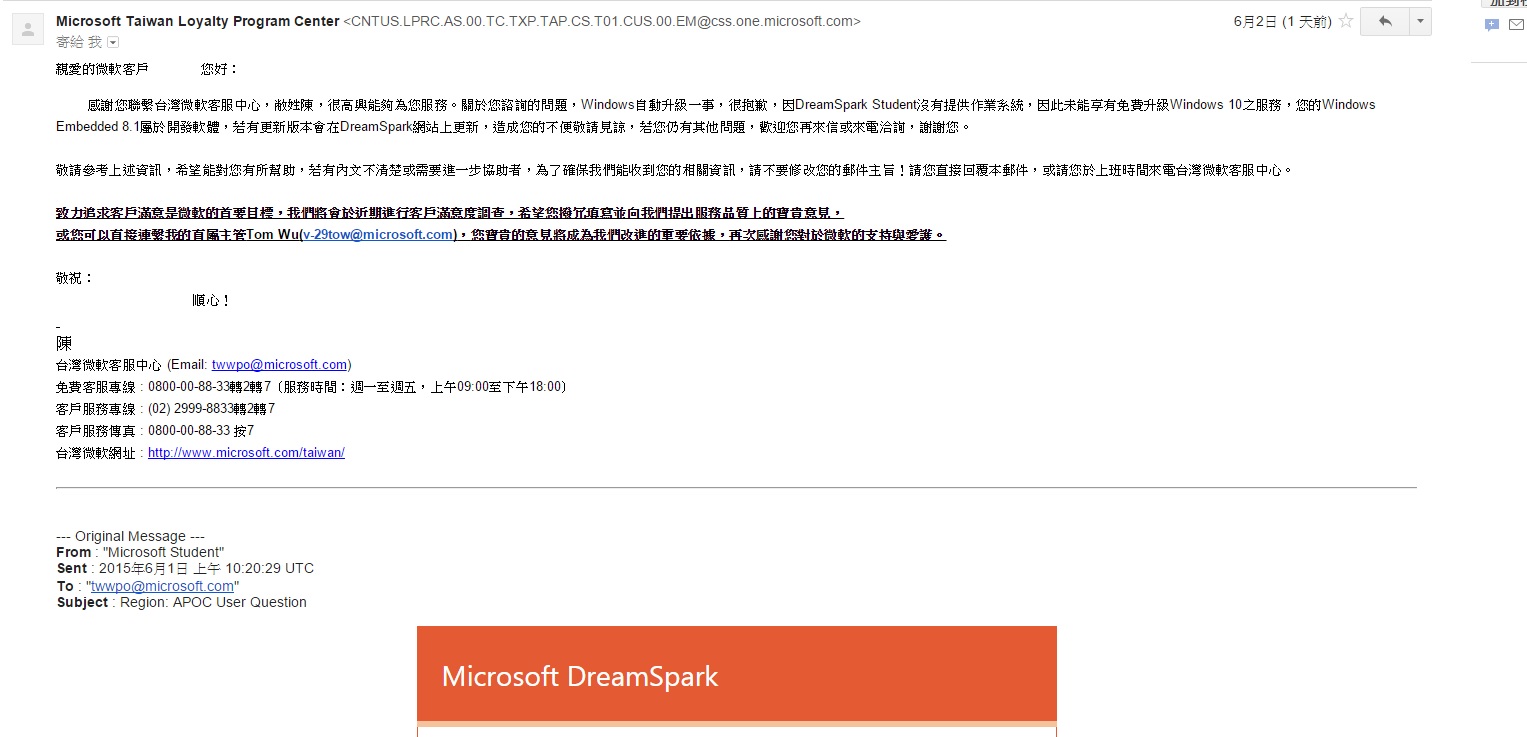Expand recipient details next to 寄給 我
Image resolution: width=1527 pixels, height=737 pixels.
[112, 42]
